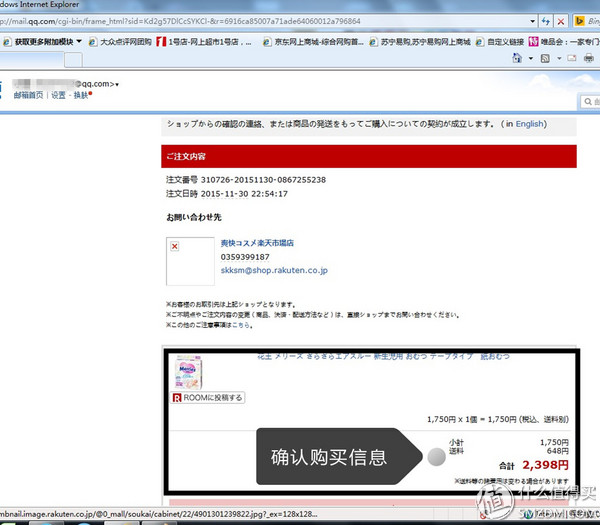Click the broken shop logo image placeholder

pyautogui.click(x=190, y=261)
